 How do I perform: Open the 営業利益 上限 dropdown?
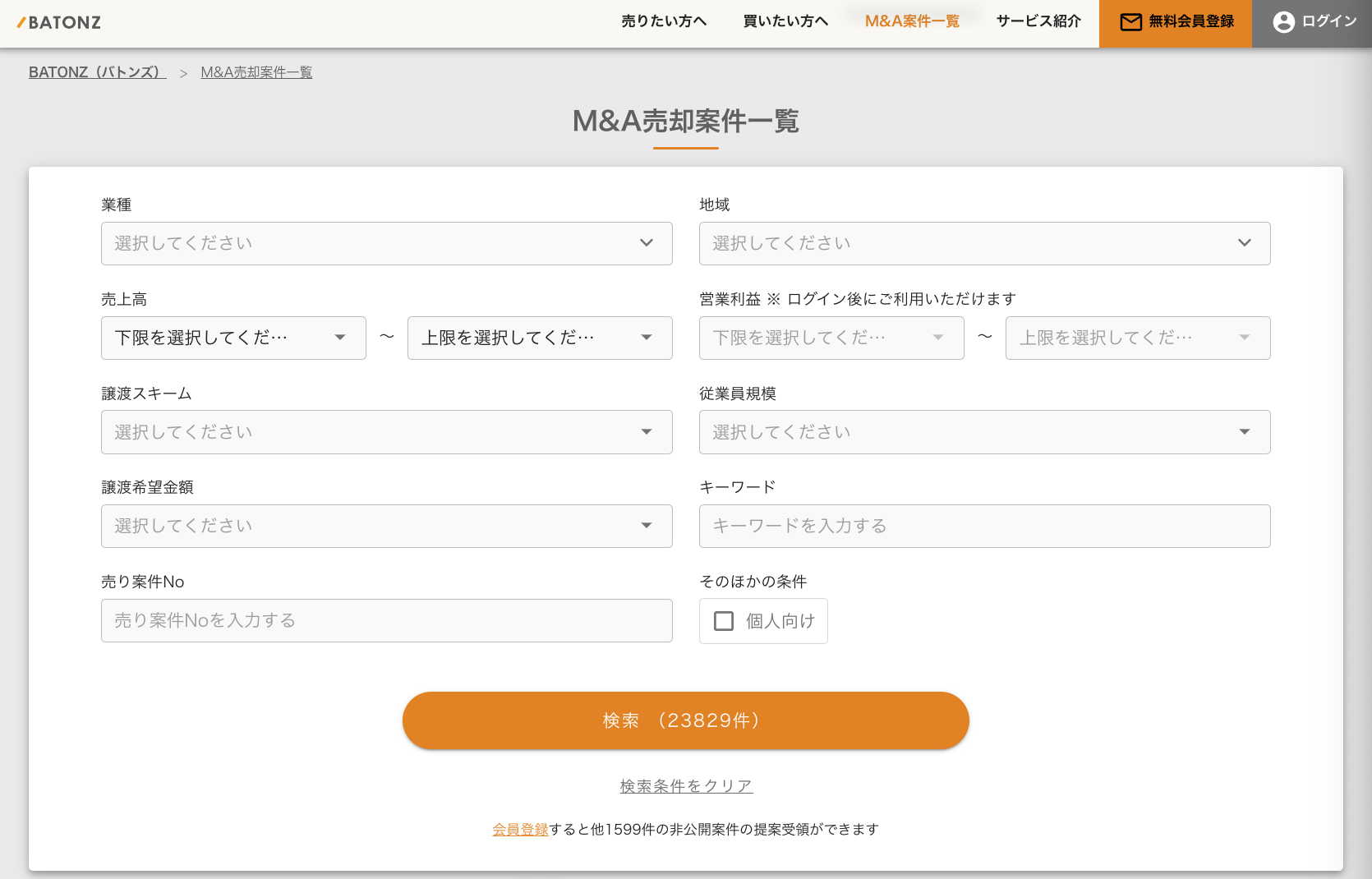pos(1138,338)
